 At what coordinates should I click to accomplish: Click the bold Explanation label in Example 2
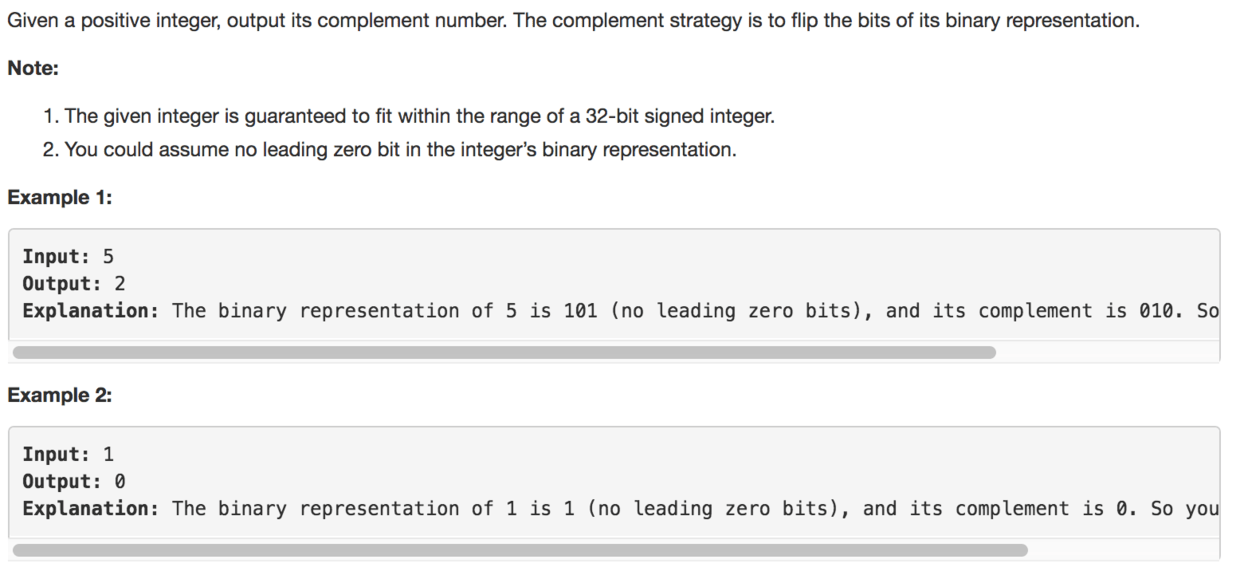click(x=91, y=509)
